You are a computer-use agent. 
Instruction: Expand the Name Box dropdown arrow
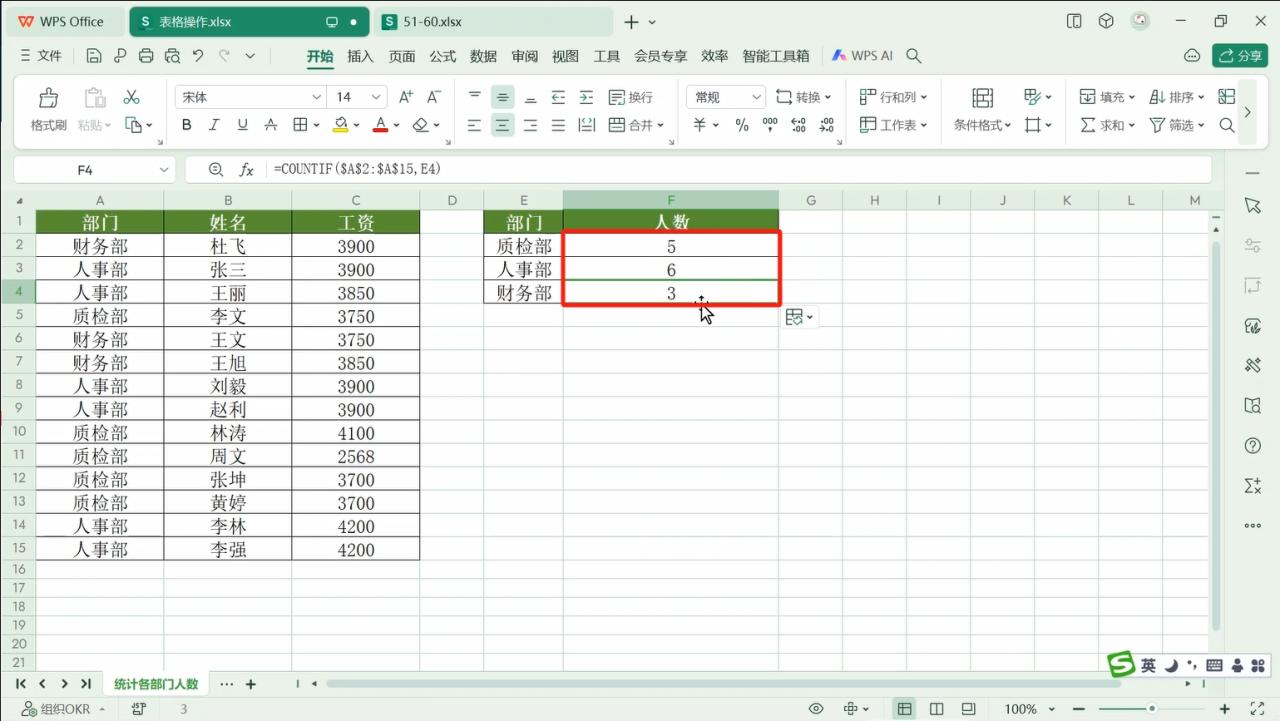pyautogui.click(x=164, y=170)
